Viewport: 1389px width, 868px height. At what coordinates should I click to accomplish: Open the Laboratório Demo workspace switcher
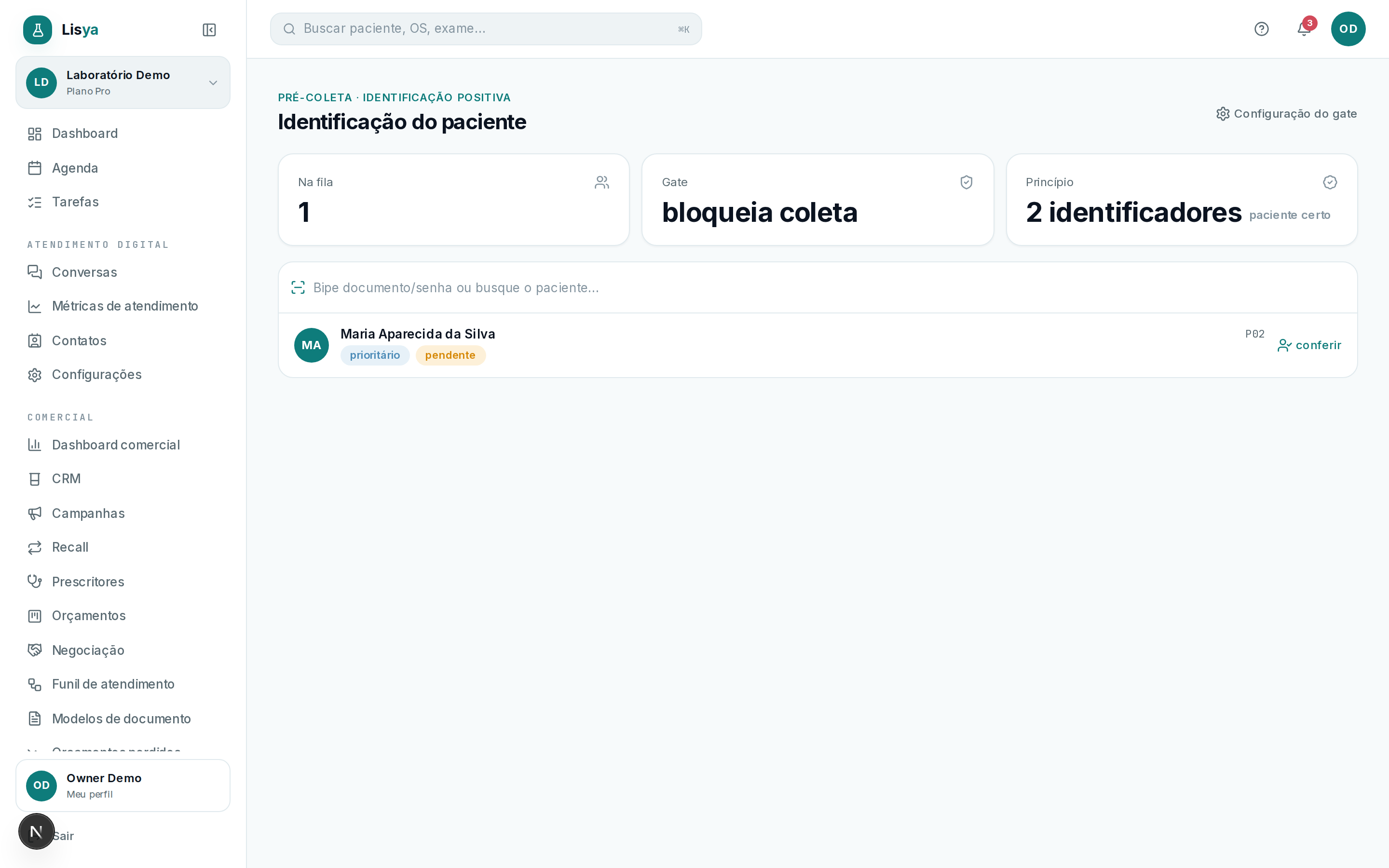123,82
